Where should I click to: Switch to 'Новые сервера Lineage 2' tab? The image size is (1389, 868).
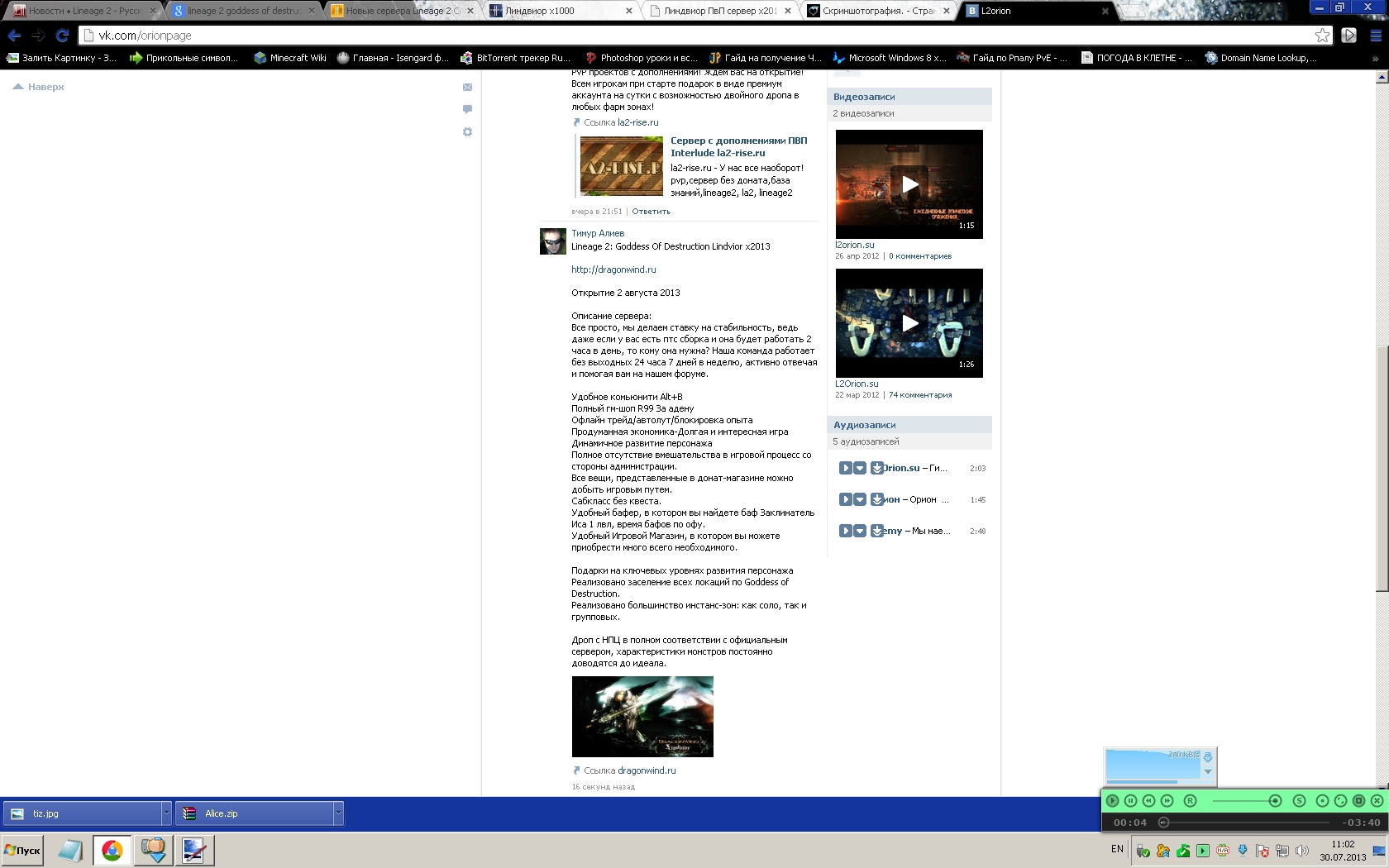click(x=403, y=11)
